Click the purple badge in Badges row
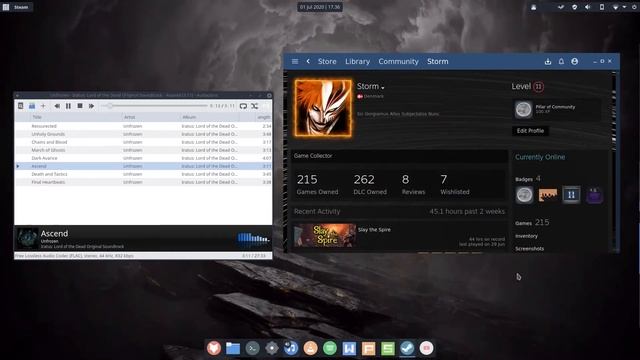 595,195
